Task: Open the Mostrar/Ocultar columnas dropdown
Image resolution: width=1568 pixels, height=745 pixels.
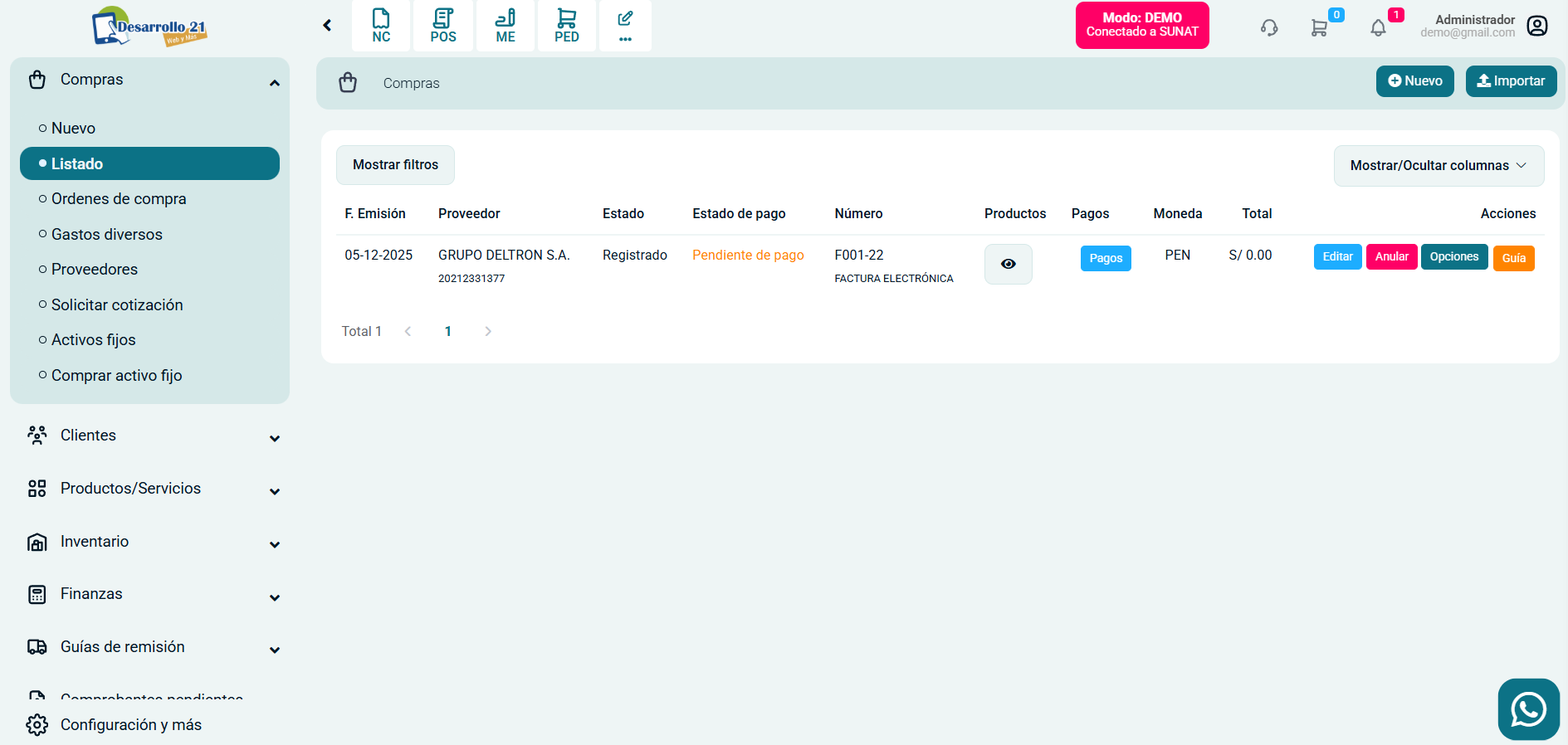Action: (x=1438, y=166)
